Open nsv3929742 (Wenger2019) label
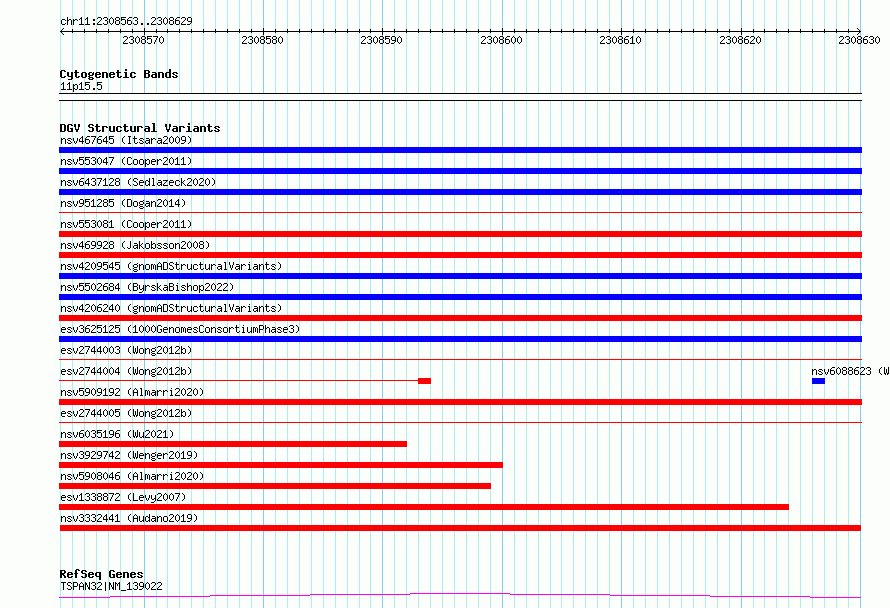Screen dimensions: 890x608 click(x=129, y=455)
